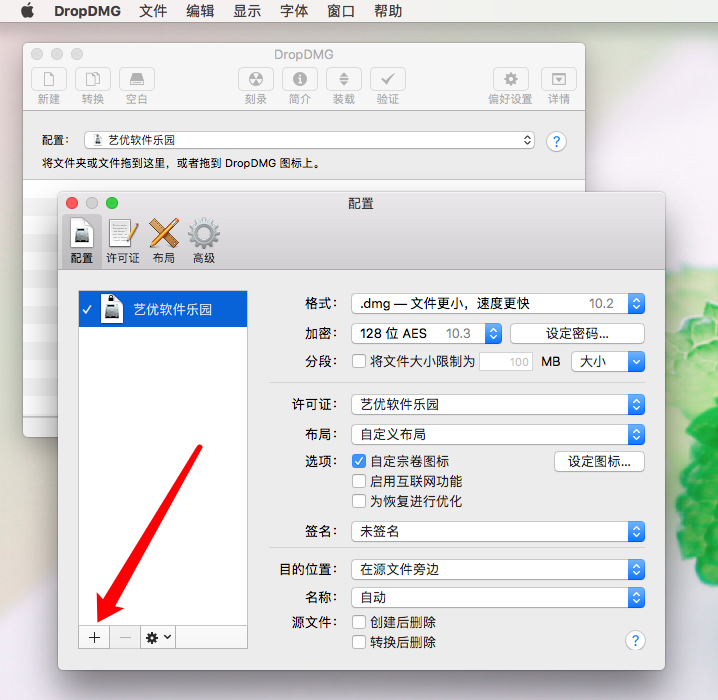Open 编辑 menu
The width and height of the screenshot is (718, 700).
200,11
